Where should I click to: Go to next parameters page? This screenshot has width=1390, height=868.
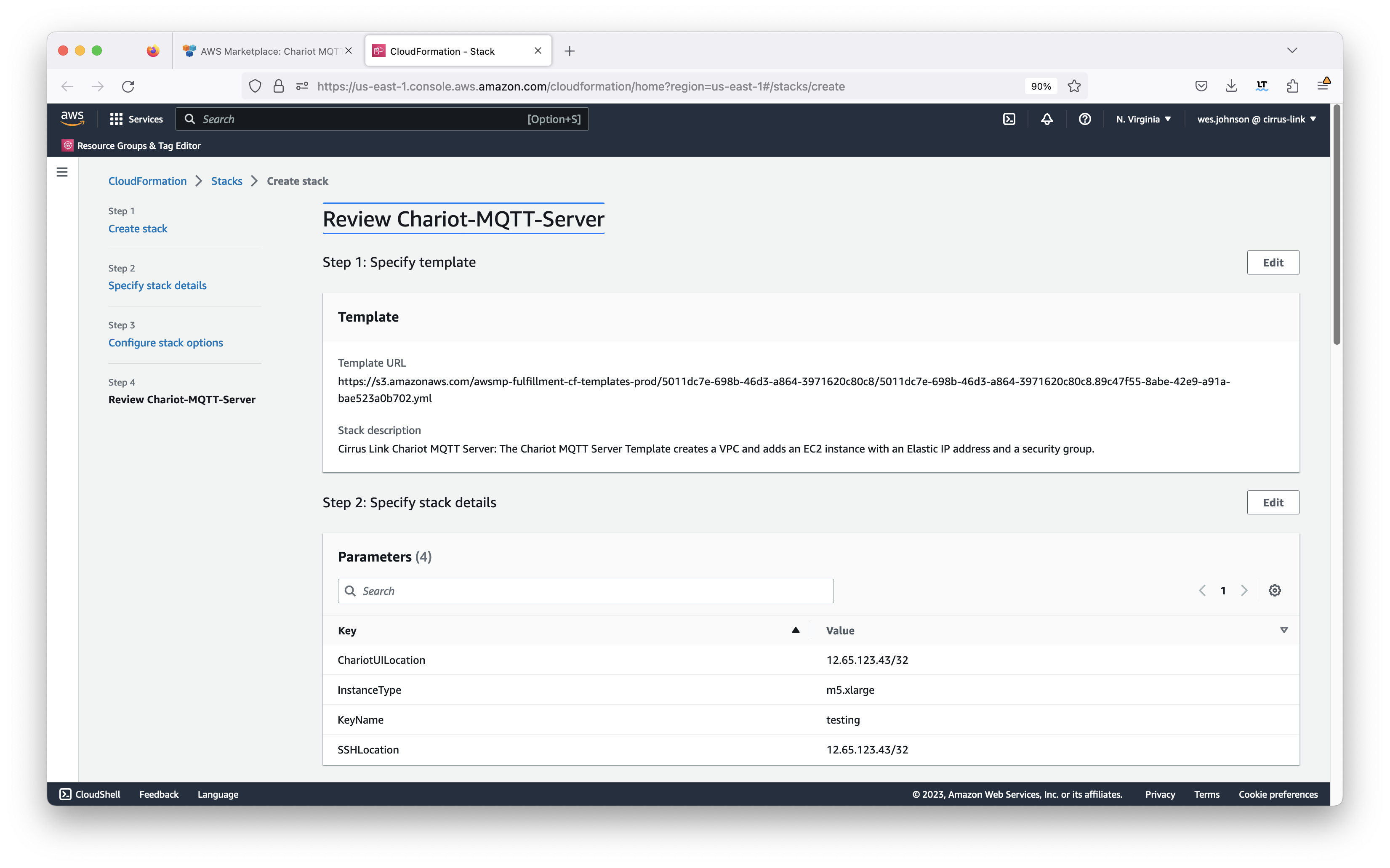(x=1244, y=590)
